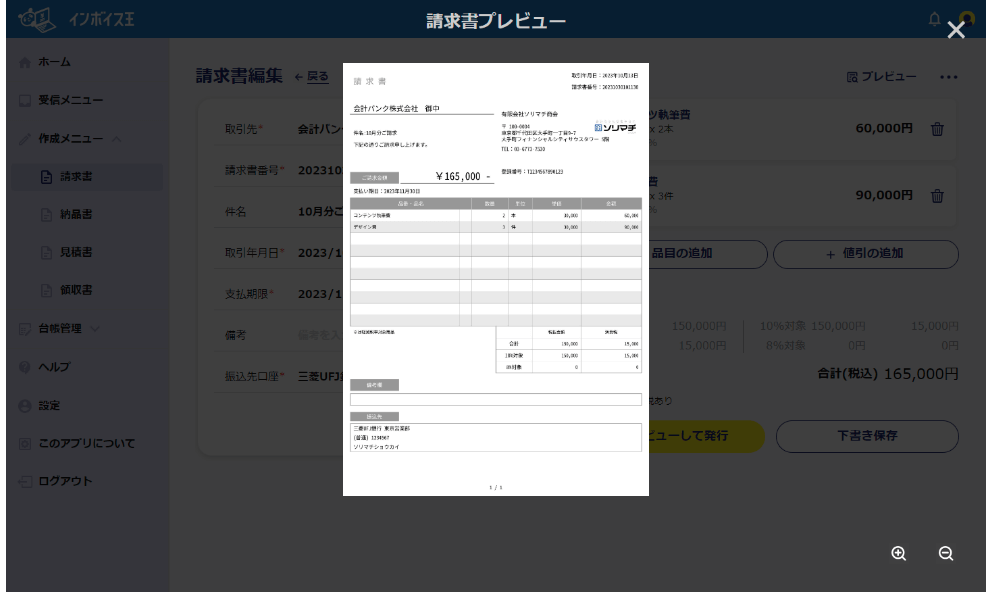Click the 品目の追加 button

coord(708,254)
